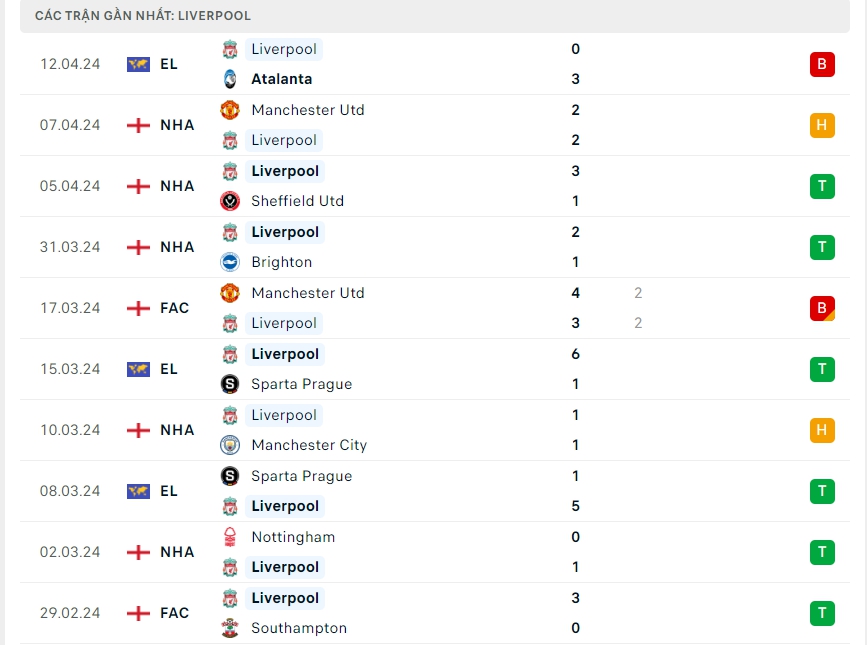Click the green T badge for Sheffield Utd match
Screen dimensions: 867x645
[x=822, y=186]
